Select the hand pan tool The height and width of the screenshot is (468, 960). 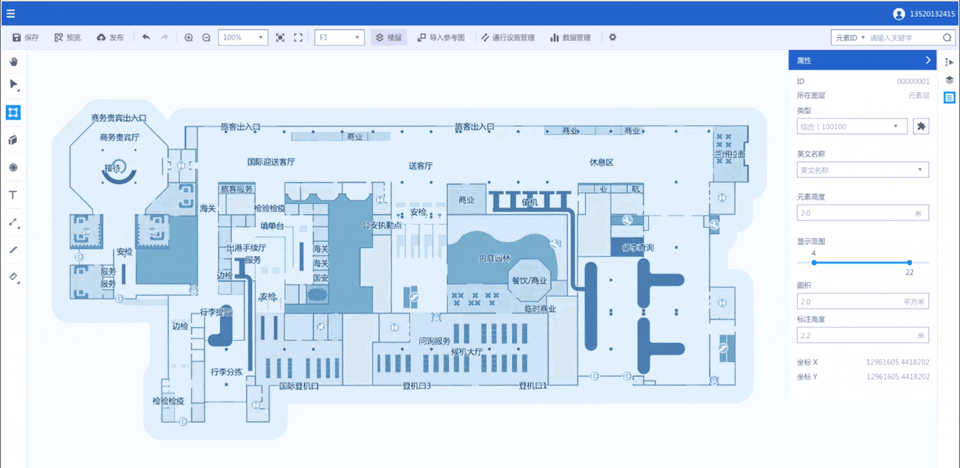tap(13, 62)
